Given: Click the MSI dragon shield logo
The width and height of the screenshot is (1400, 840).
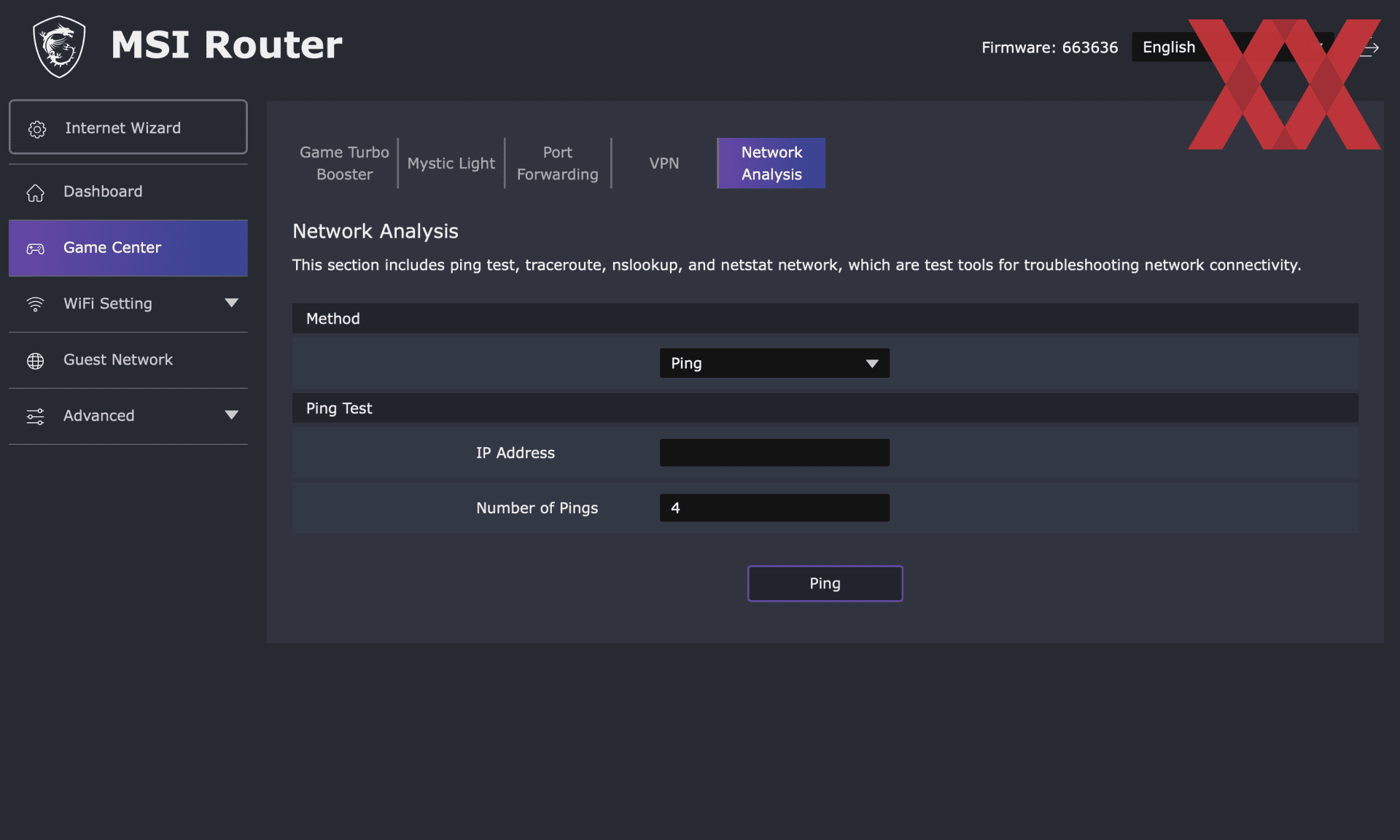Looking at the screenshot, I should 59,47.
